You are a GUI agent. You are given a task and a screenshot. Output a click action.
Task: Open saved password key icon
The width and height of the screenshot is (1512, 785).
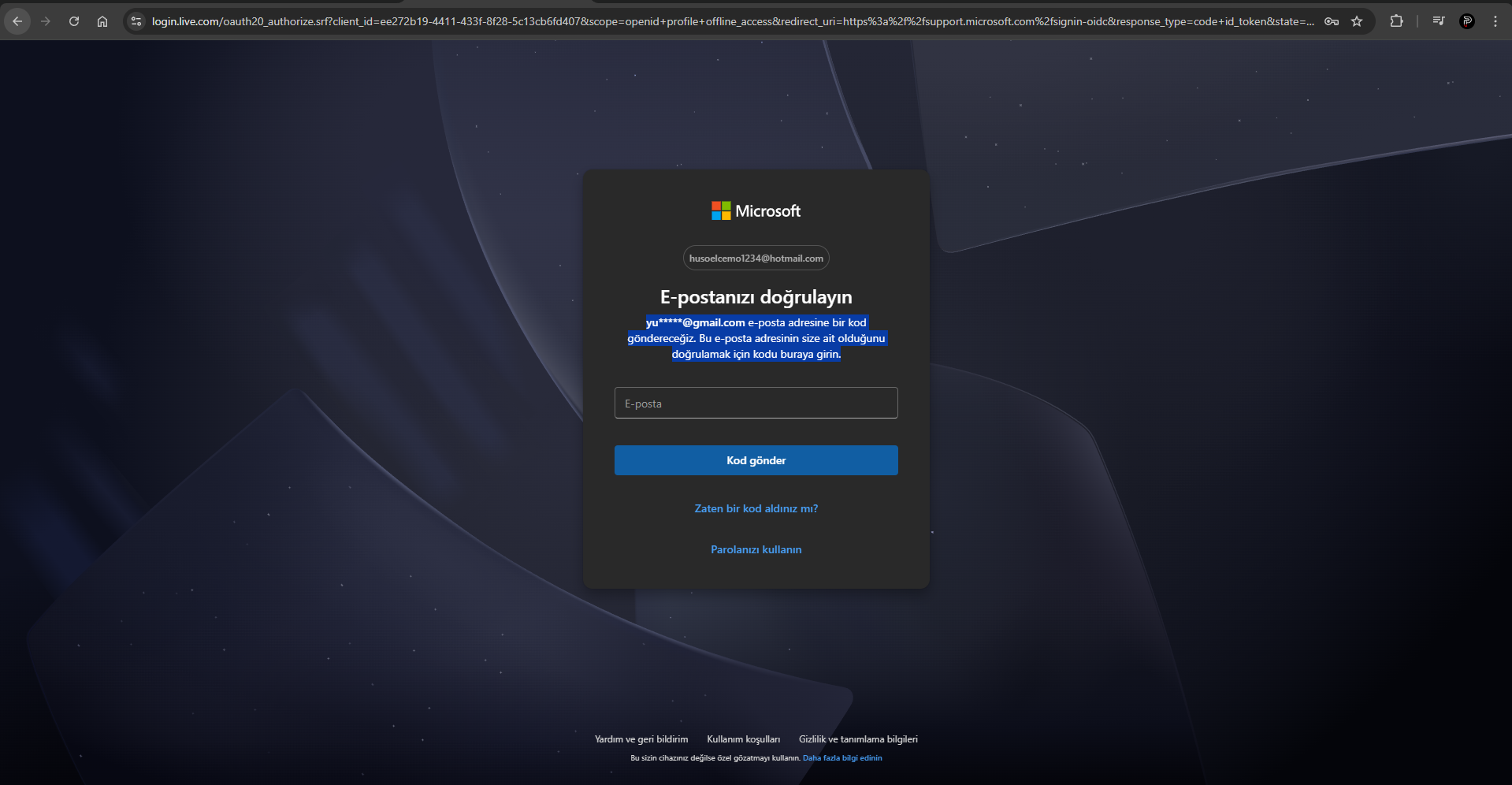pos(1332,21)
